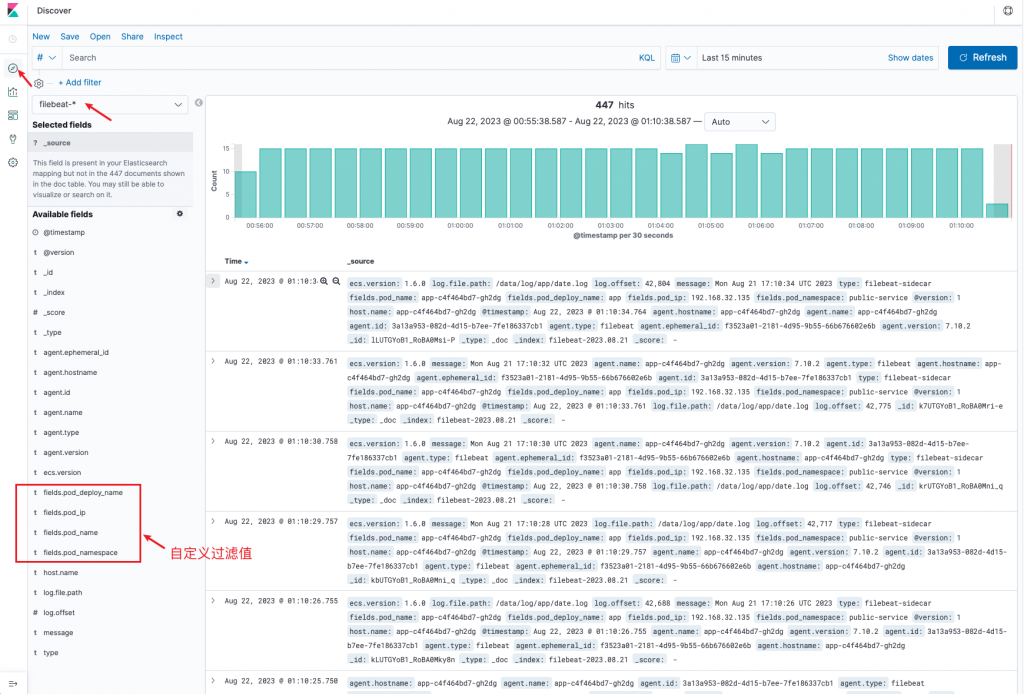Click histogram bar at 01:05:00
This screenshot has width=1024, height=694.
coord(722,185)
